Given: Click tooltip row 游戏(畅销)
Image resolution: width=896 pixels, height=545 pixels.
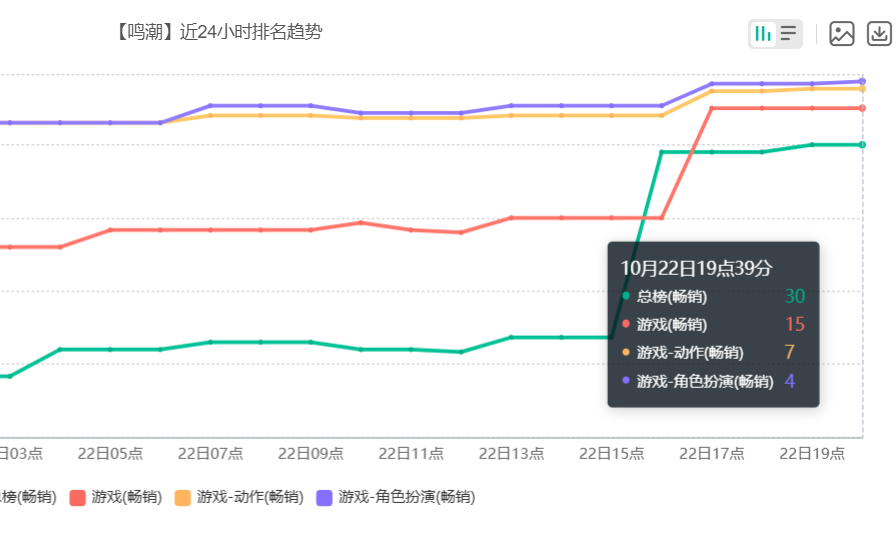Looking at the screenshot, I should point(713,324).
